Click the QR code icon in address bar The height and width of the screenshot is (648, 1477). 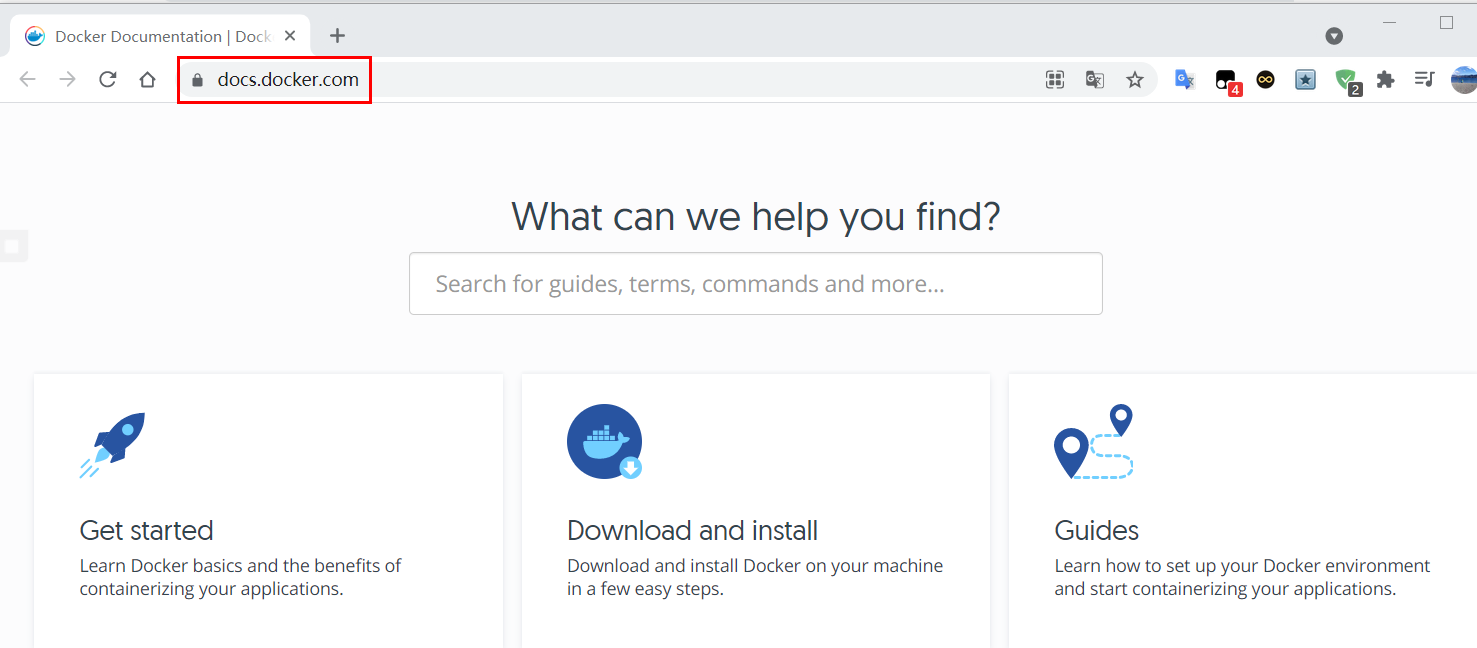click(x=1054, y=80)
